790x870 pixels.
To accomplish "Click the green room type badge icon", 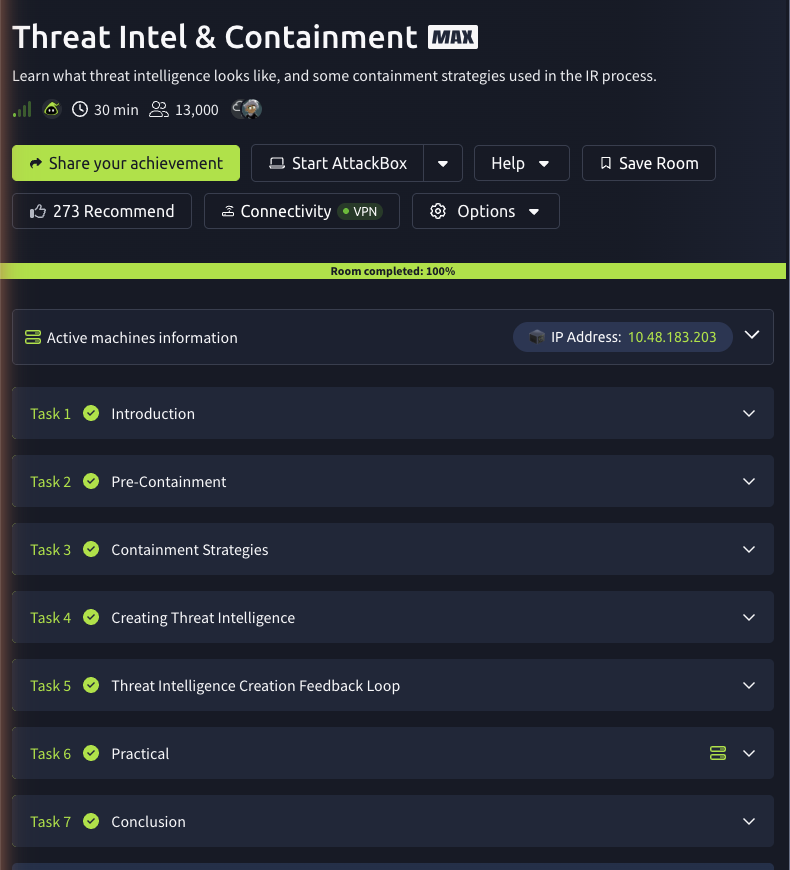I will click(52, 109).
